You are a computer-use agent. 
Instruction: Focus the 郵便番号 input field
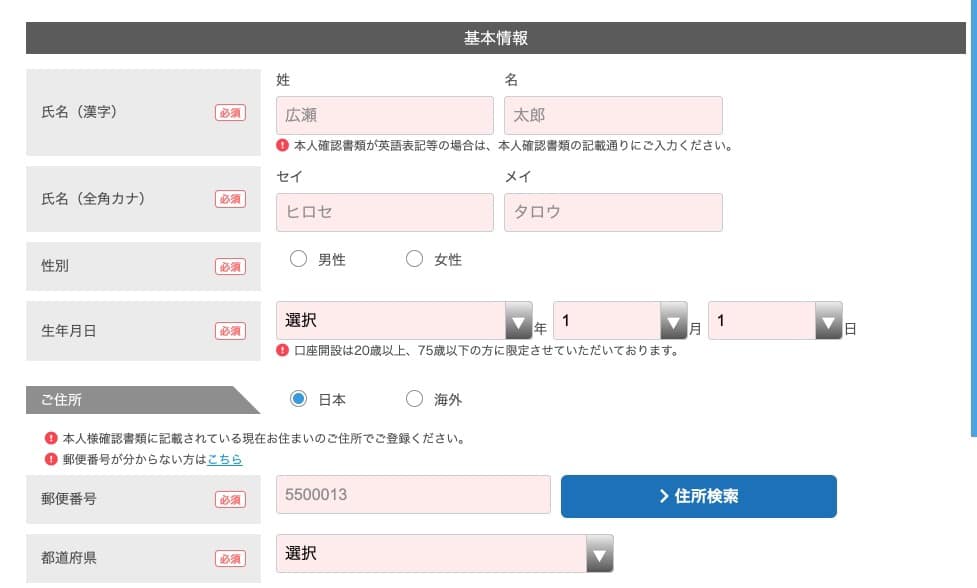[x=414, y=495]
